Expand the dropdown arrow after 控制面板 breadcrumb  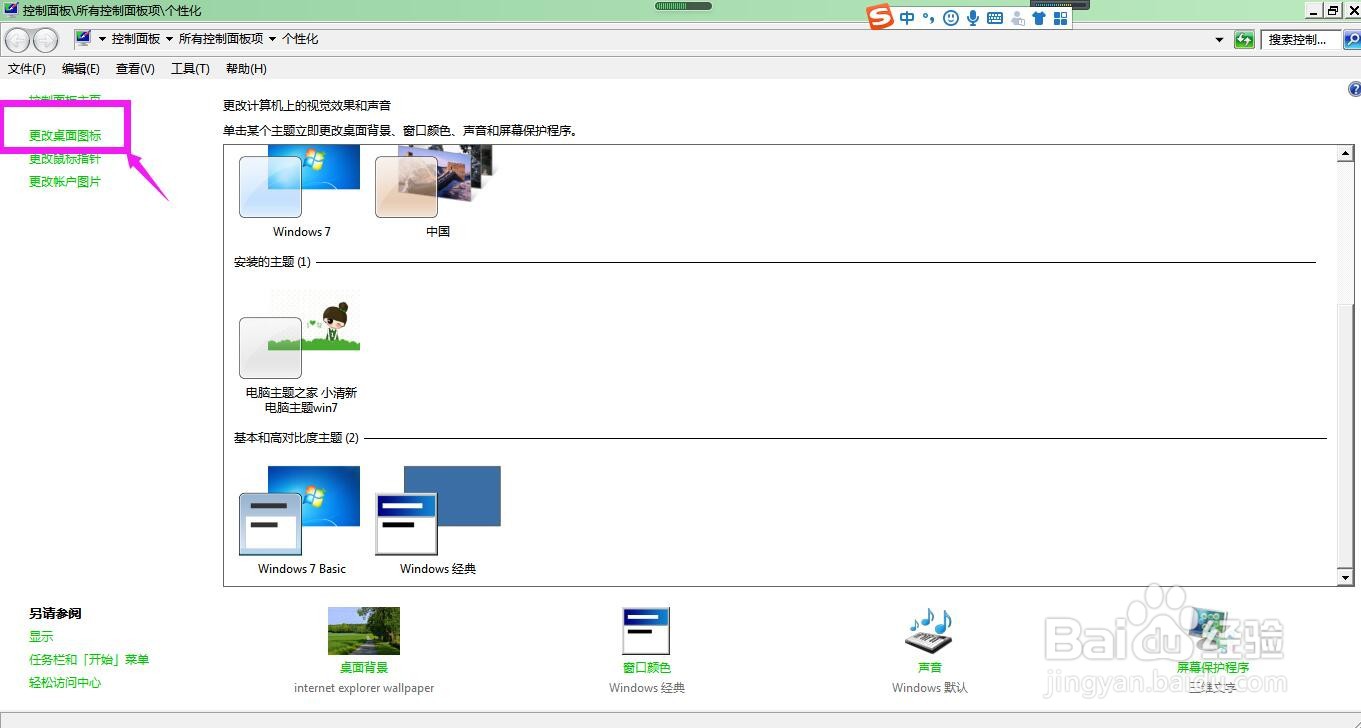coord(169,39)
